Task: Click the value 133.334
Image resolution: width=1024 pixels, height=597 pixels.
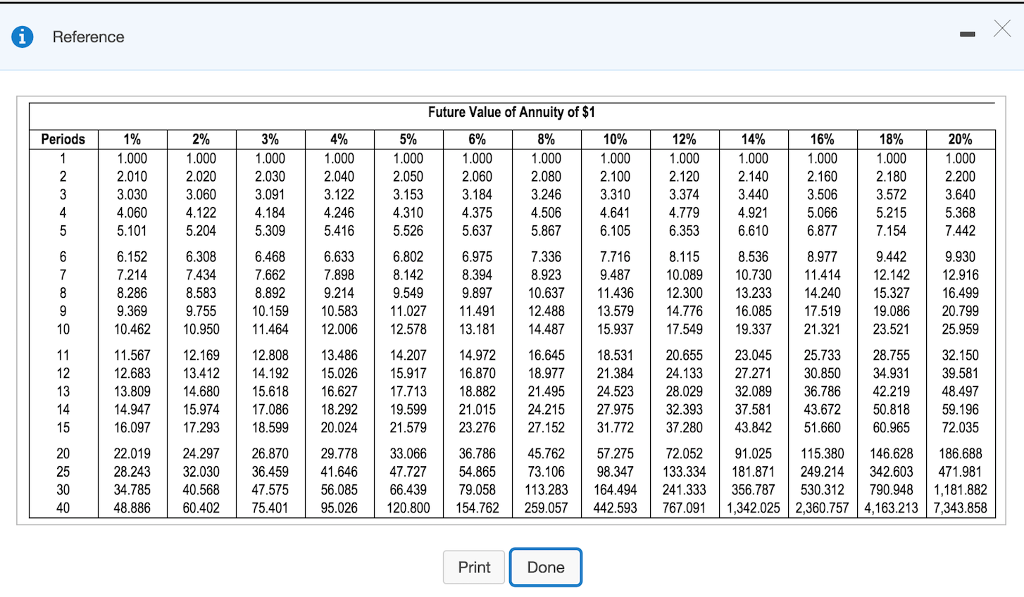Action: coord(684,472)
